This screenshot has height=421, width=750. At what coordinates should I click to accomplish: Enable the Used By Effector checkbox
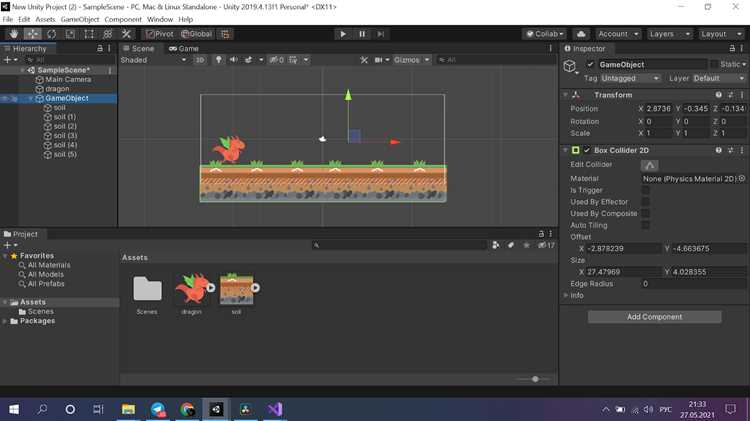pos(645,202)
